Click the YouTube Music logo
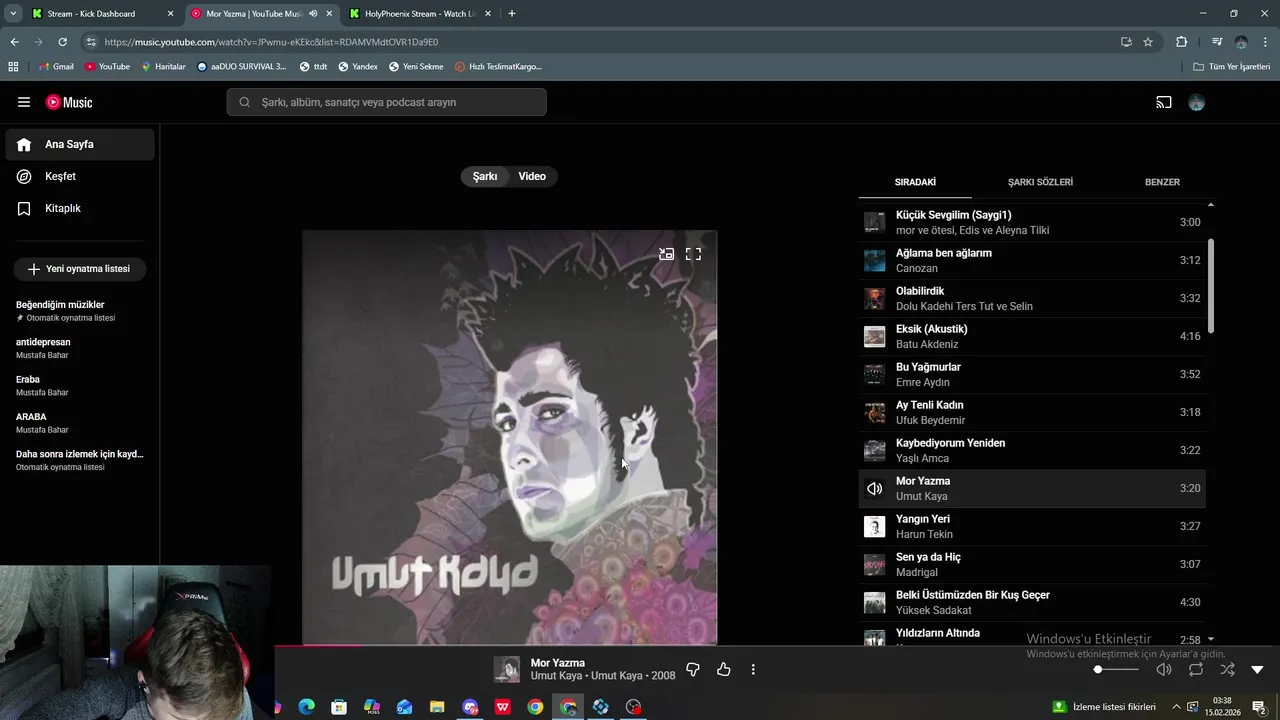The image size is (1280, 720). [x=69, y=102]
